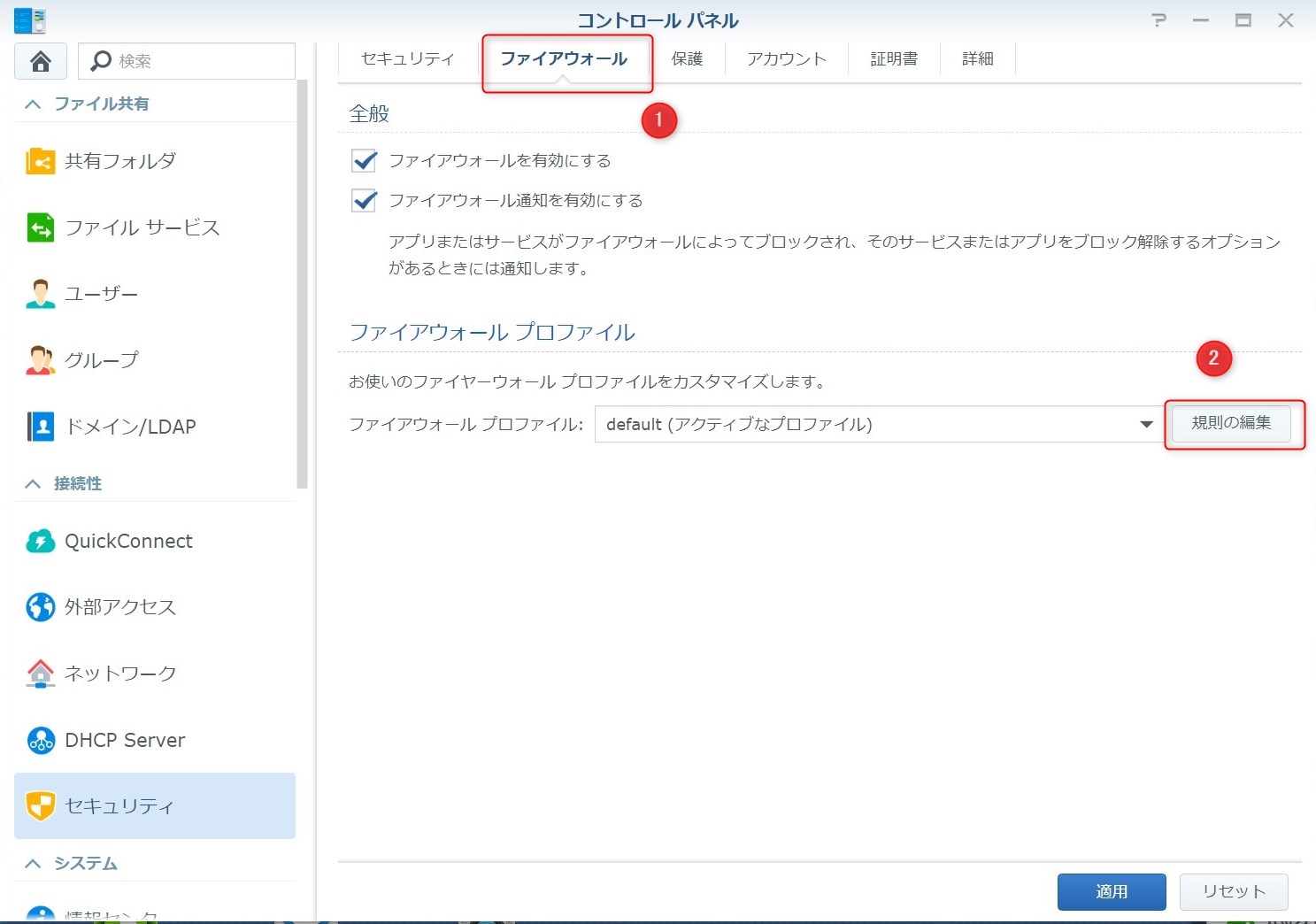1316x924 pixels.
Task: Uncheck ファイアウォールを有効にする checkbox
Action: point(365,160)
